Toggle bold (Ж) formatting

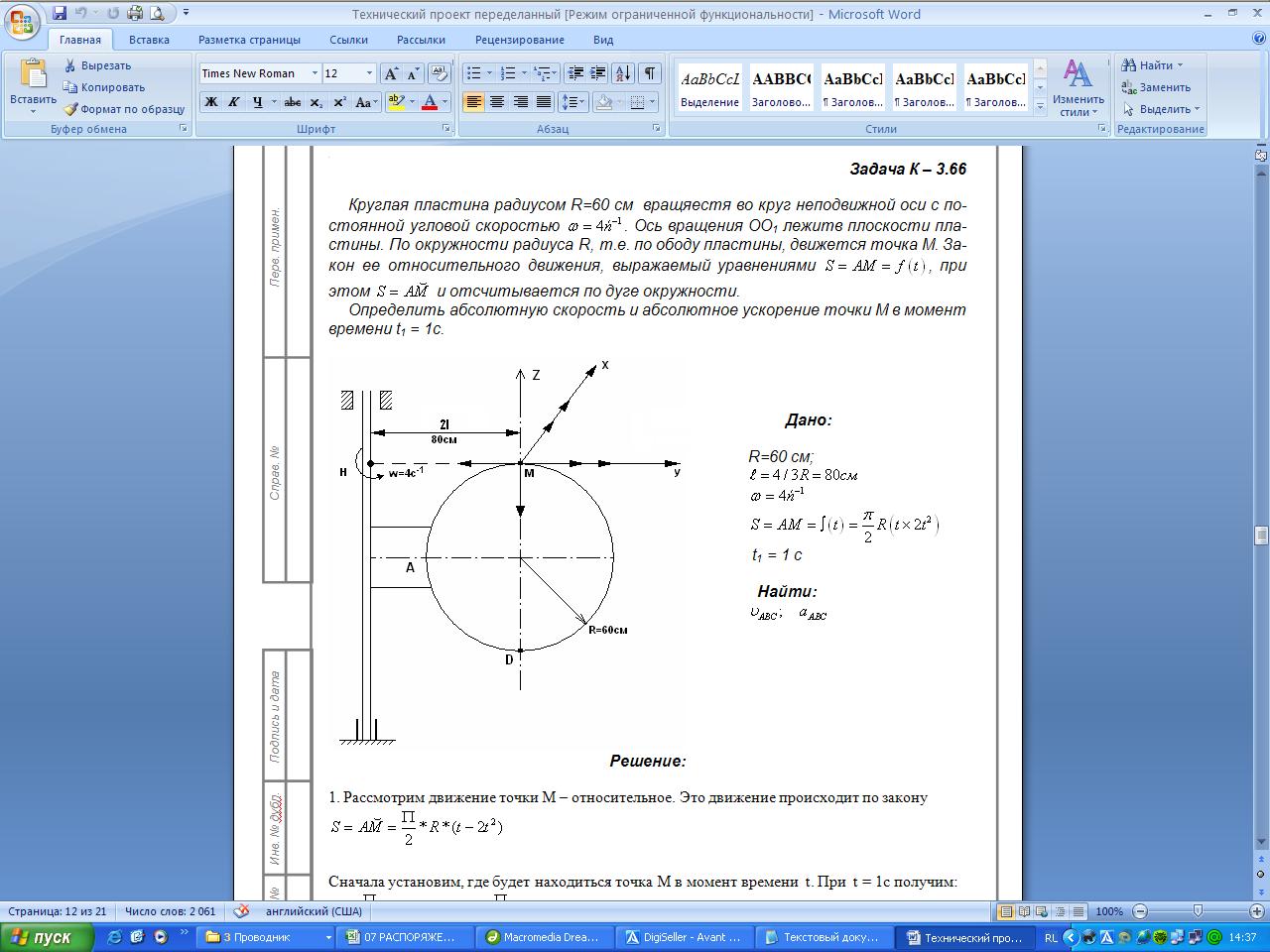tap(211, 101)
